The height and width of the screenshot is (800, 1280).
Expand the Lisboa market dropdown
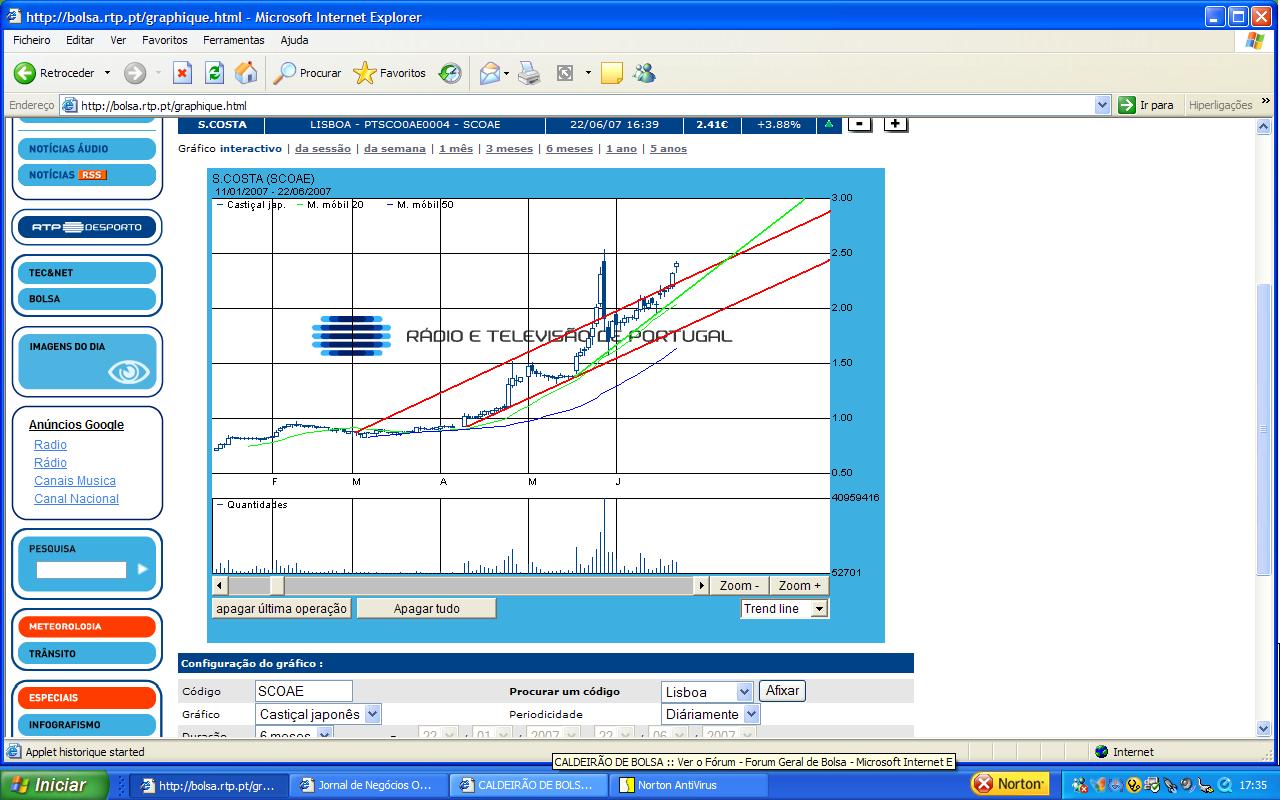(x=743, y=692)
